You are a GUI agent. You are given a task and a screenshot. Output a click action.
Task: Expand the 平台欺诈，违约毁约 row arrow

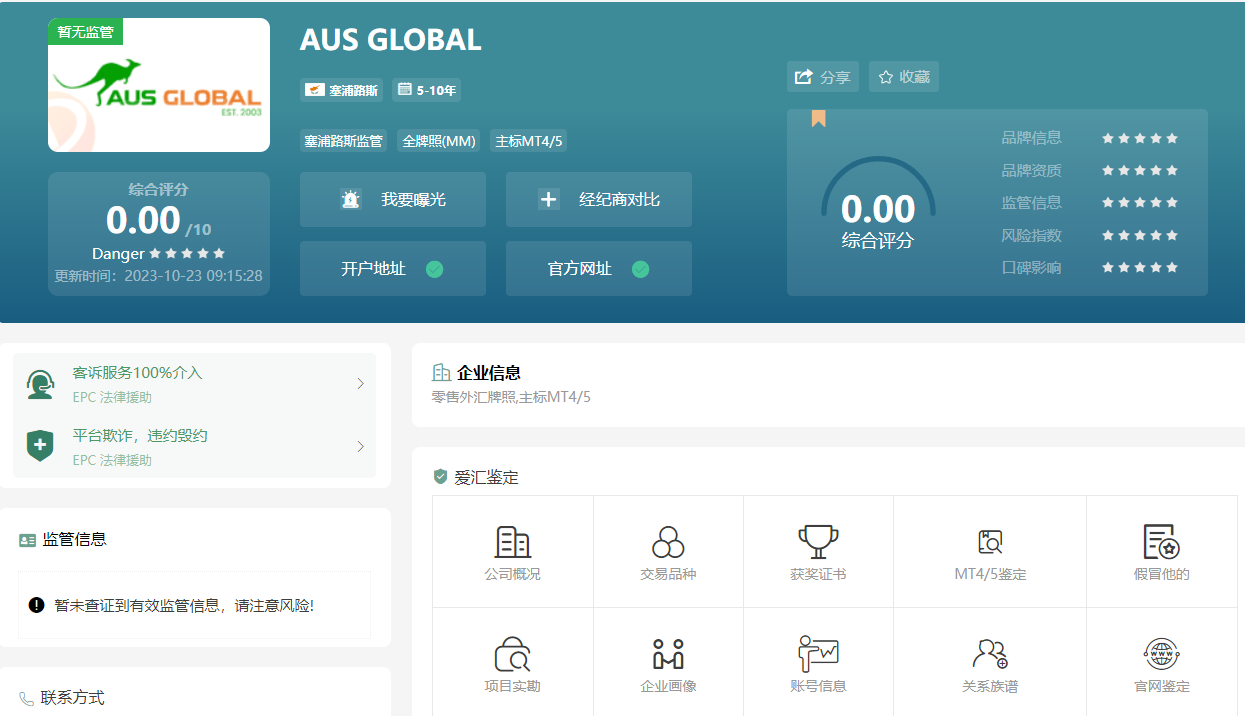[x=360, y=447]
